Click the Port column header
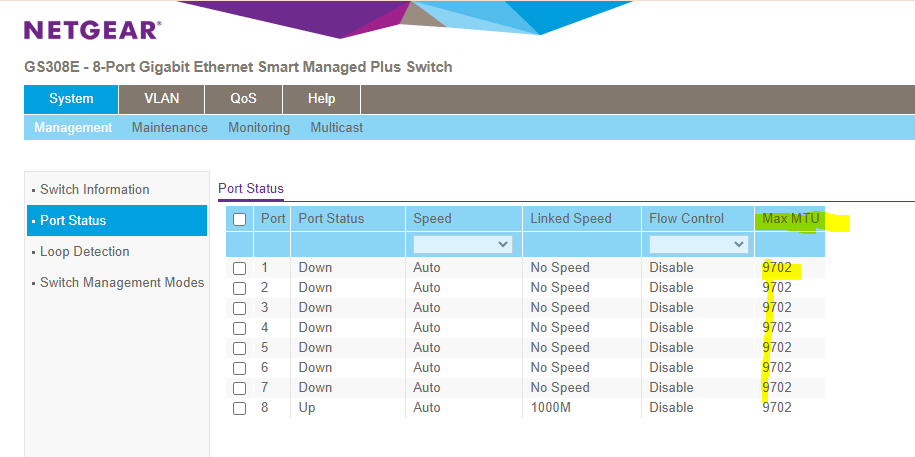This screenshot has width=915, height=457. tap(273, 219)
